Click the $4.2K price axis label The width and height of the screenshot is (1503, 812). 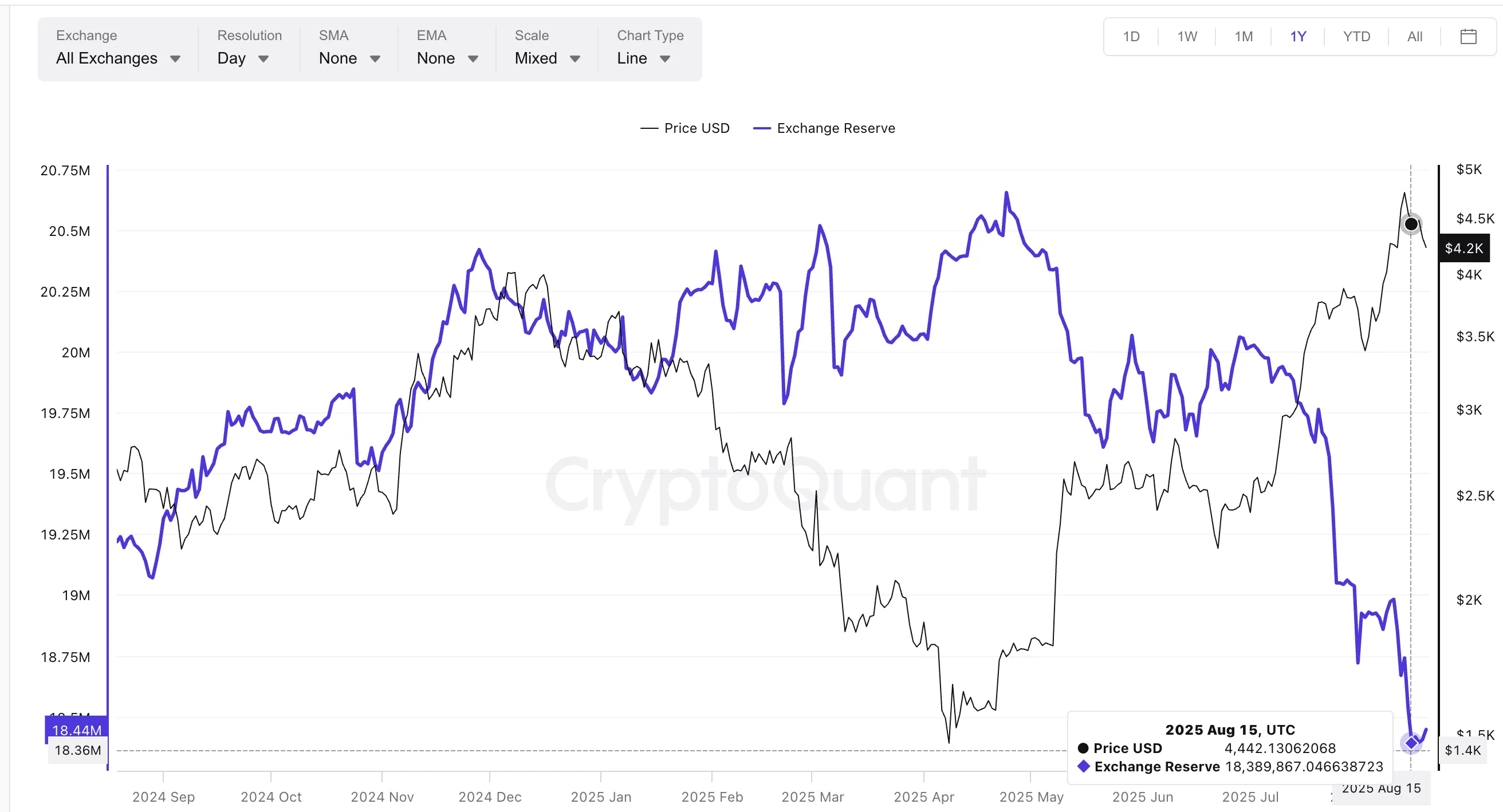pos(1463,249)
